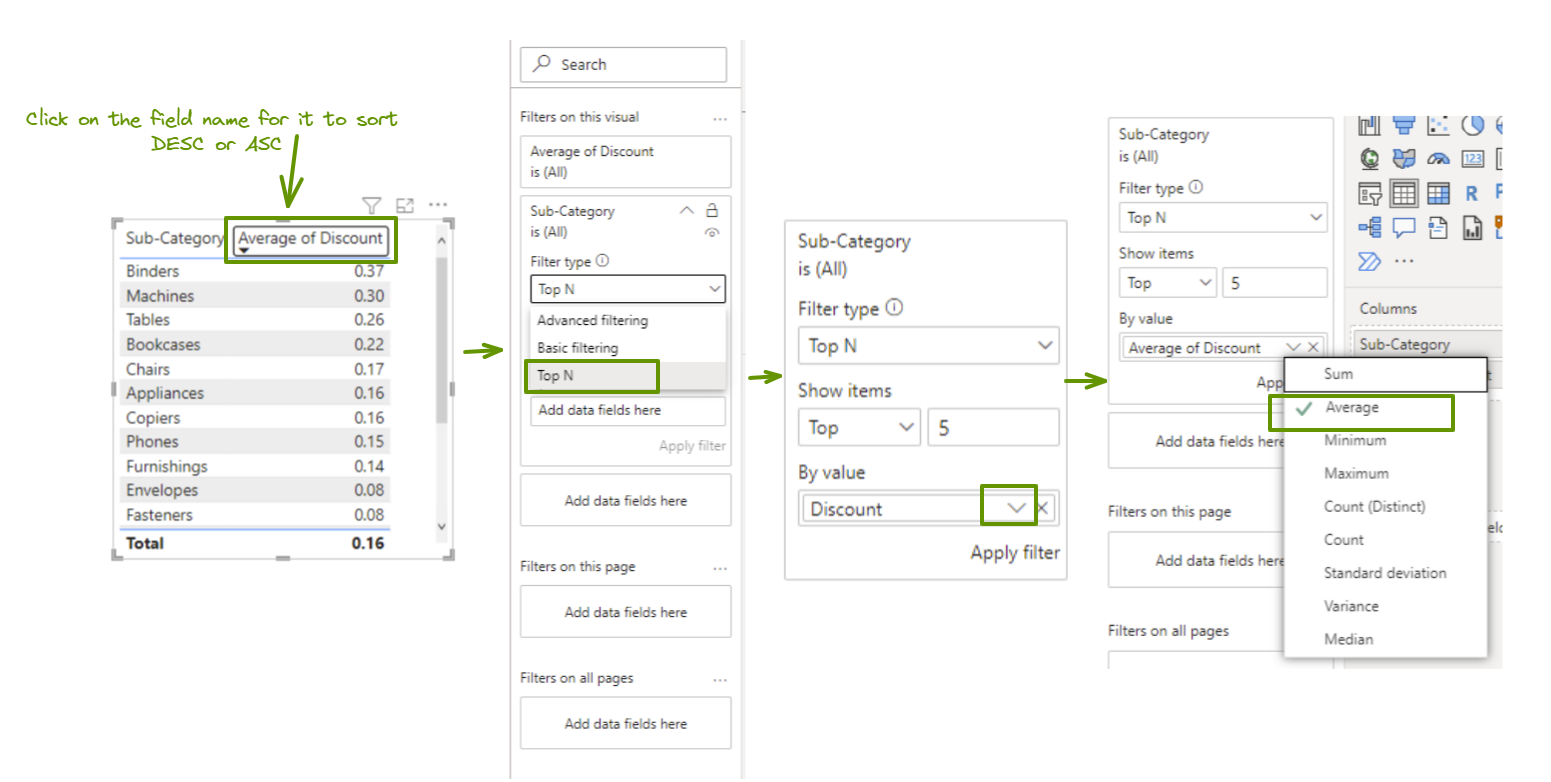Image resolution: width=1551 pixels, height=782 pixels.
Task: Lock the Sub-Category filter card
Action: 710,210
